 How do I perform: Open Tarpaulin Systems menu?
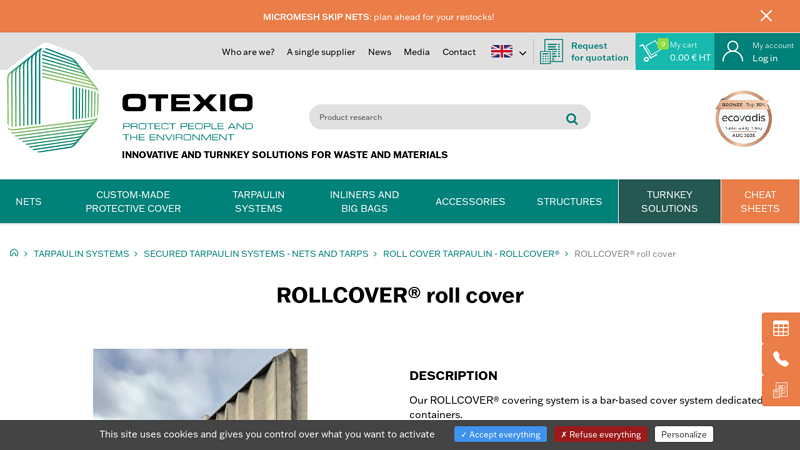(258, 202)
